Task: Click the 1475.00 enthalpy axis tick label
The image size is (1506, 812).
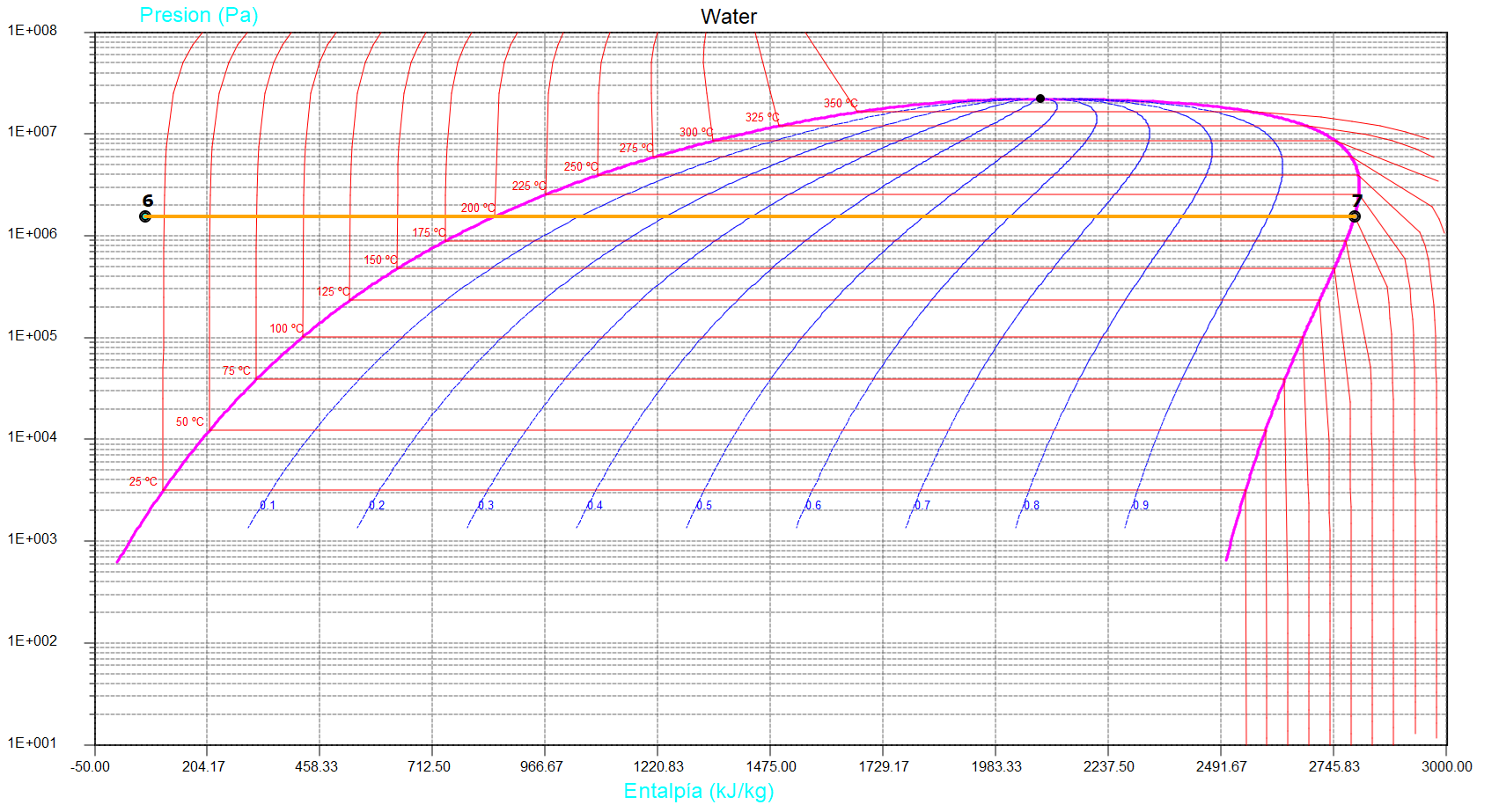Action: tap(771, 766)
